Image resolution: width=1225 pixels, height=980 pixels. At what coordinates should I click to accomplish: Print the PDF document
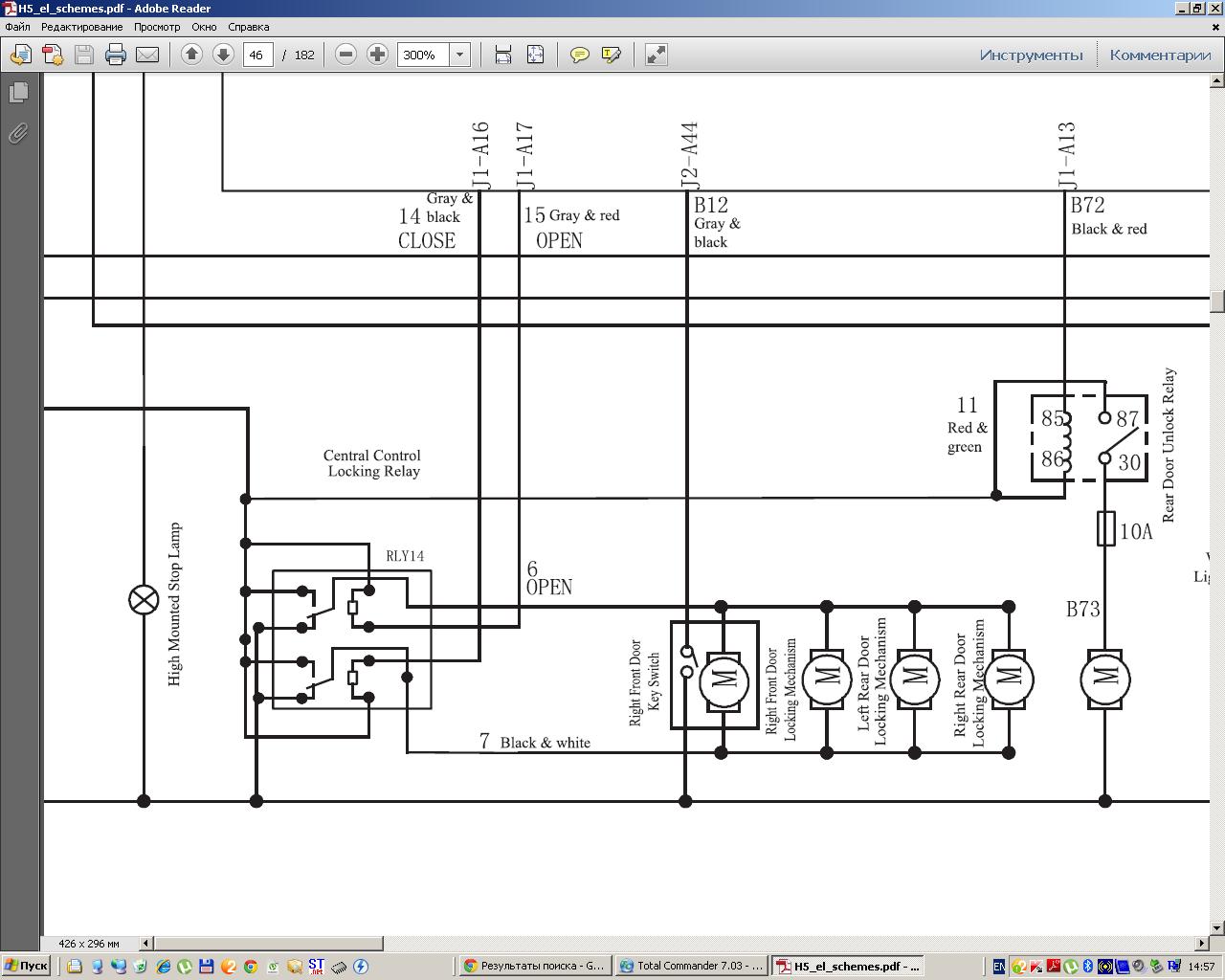click(x=116, y=55)
